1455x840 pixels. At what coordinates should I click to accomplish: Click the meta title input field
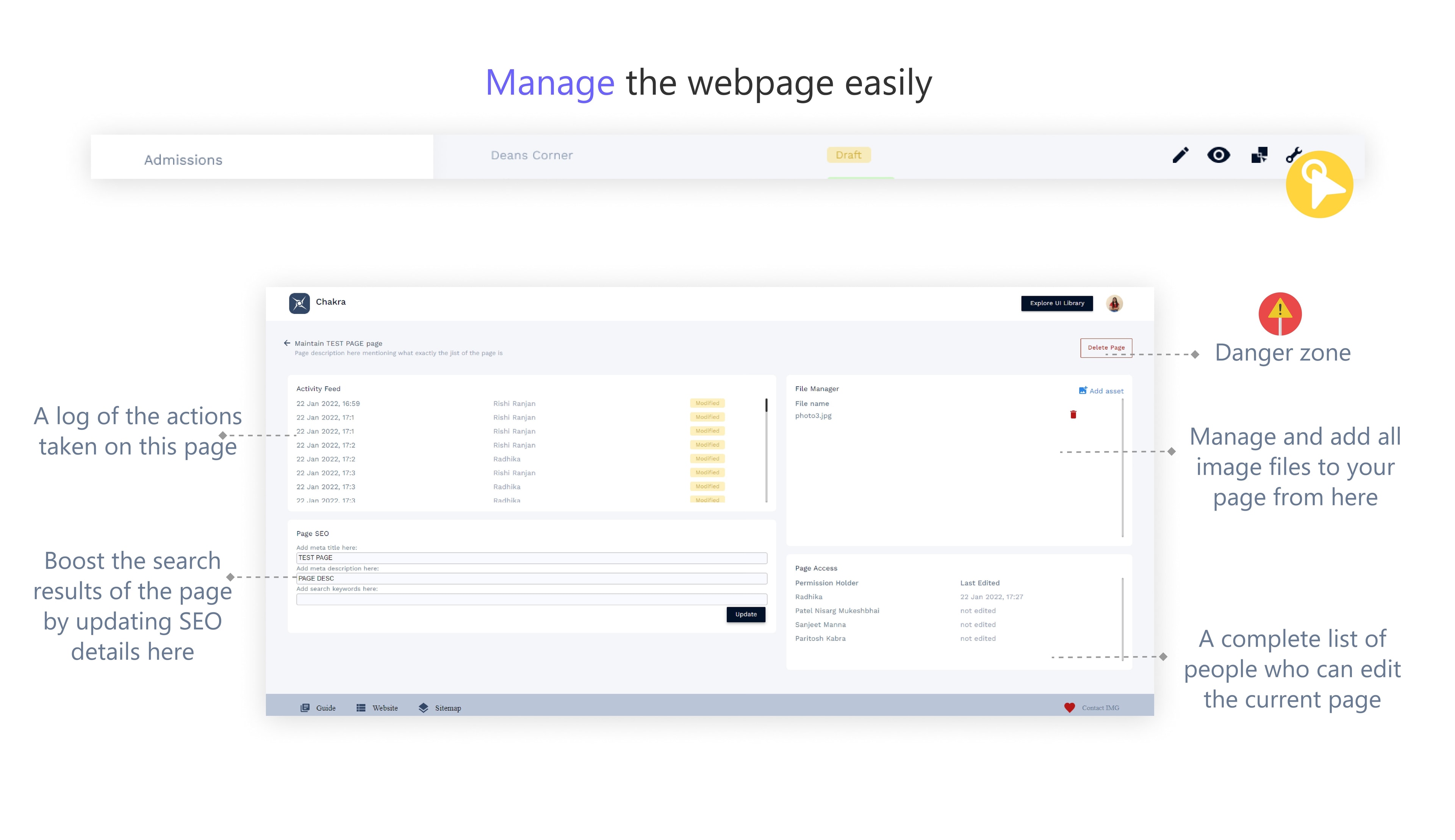coord(531,557)
